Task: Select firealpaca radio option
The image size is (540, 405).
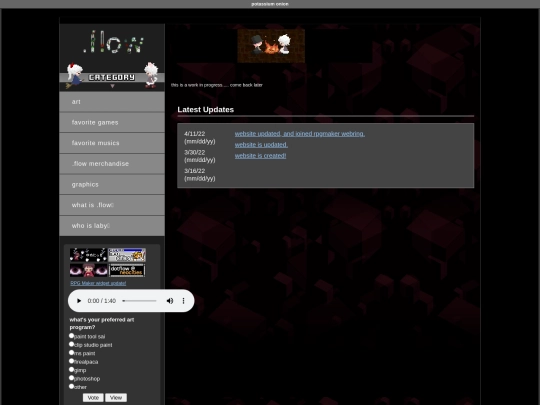Action: point(72,361)
